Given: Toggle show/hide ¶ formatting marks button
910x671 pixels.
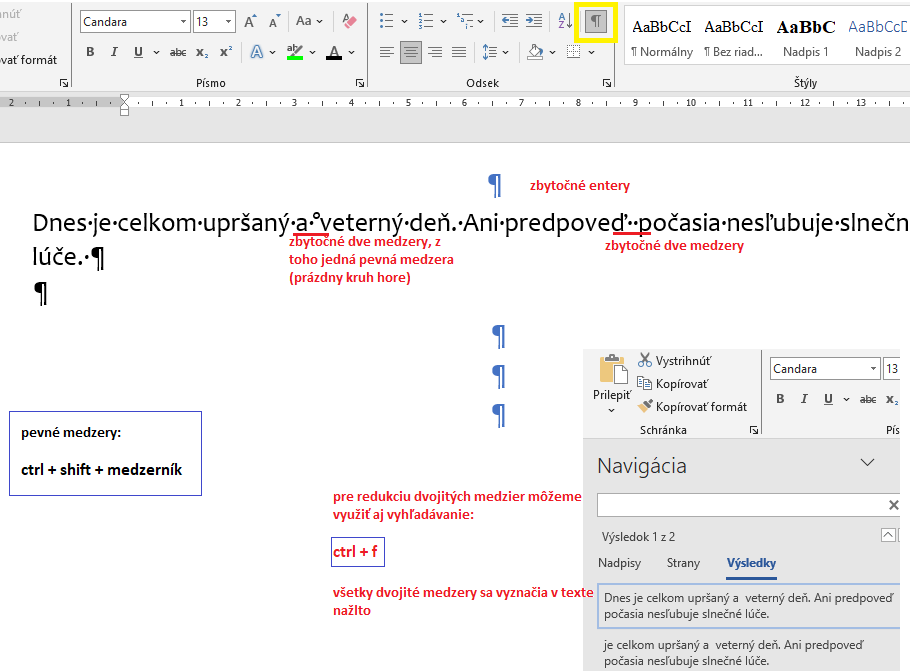Looking at the screenshot, I should (595, 21).
